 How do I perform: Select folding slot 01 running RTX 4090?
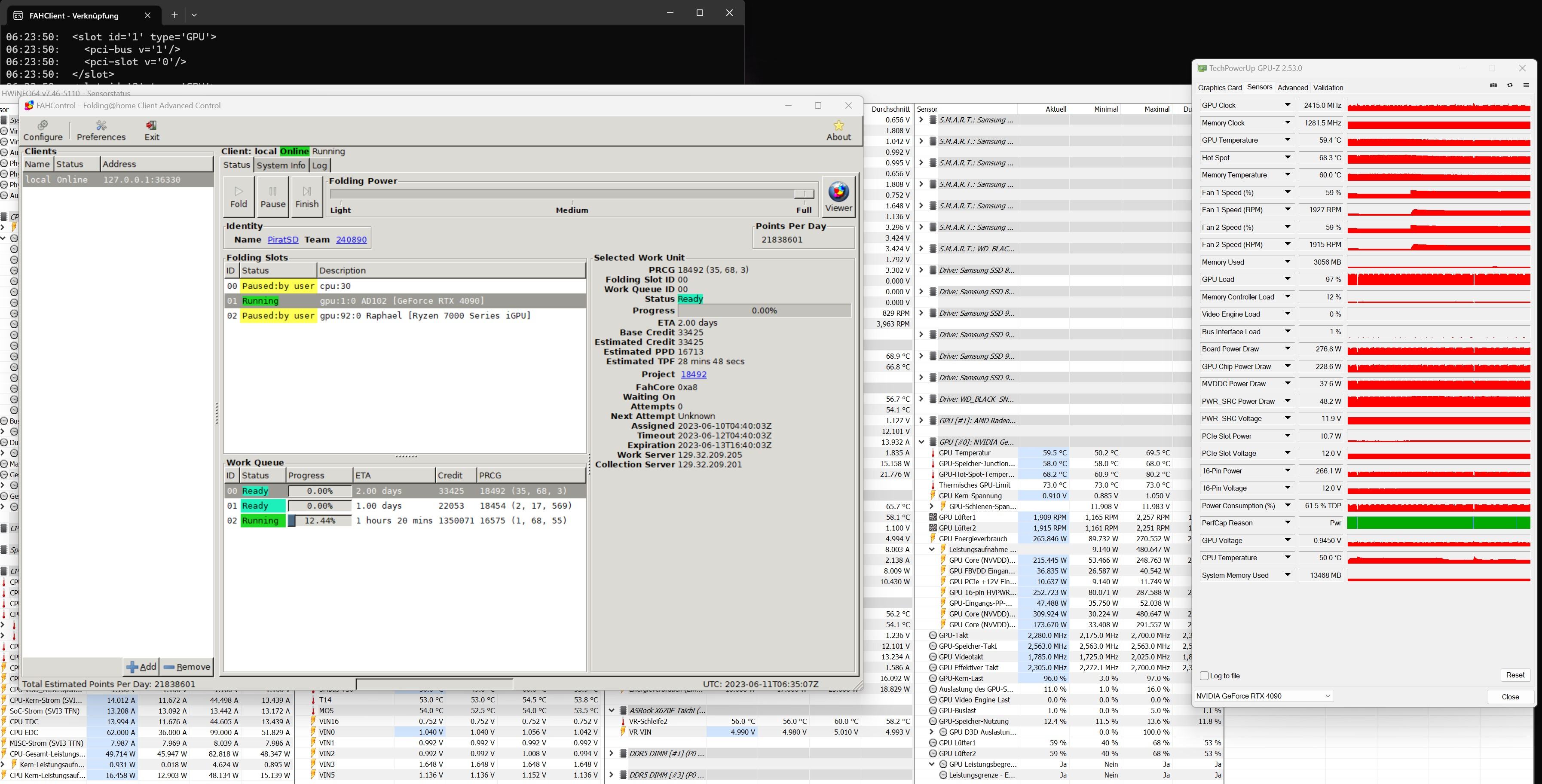coord(405,300)
